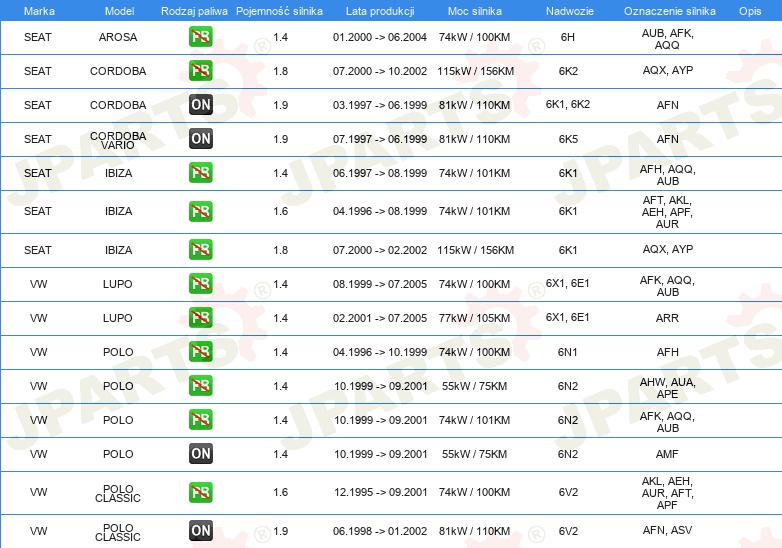
Task: Click the engine code cell 'AUB, AFK, AQQ'
Action: (667, 39)
